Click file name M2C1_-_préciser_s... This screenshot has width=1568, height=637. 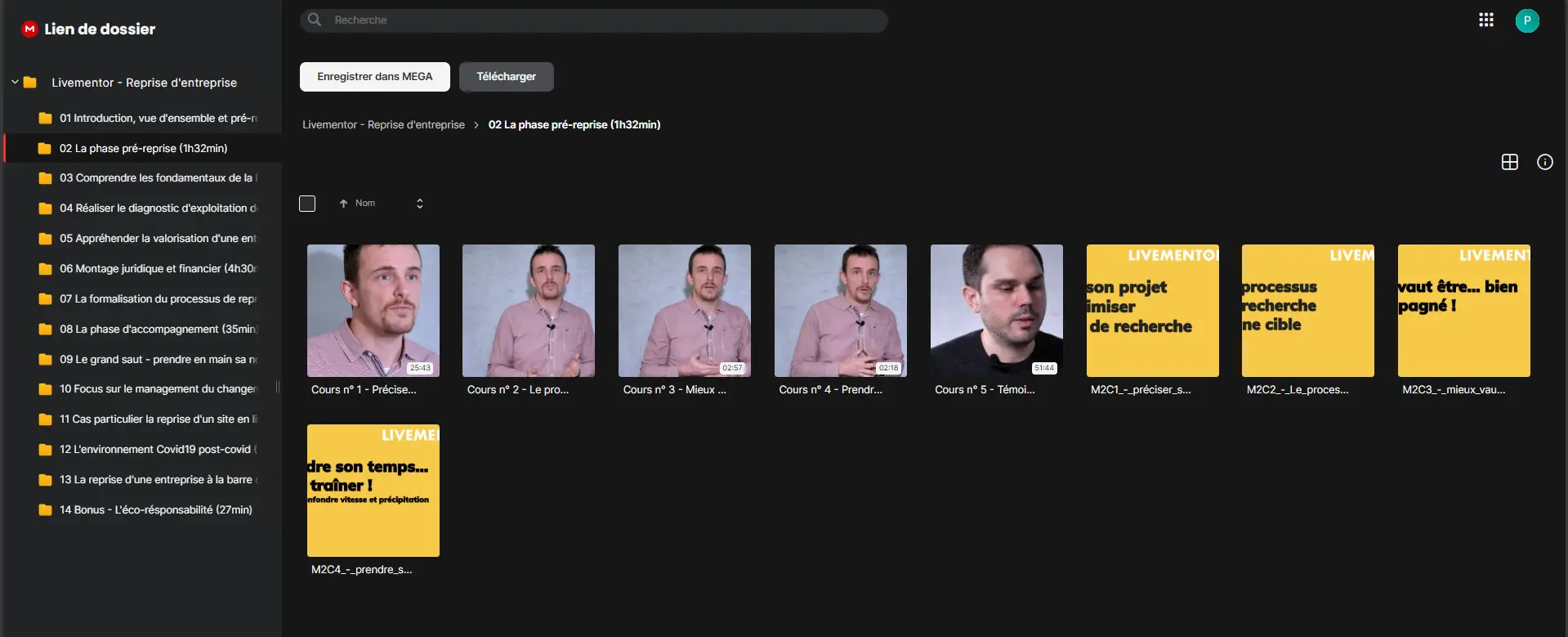click(x=1141, y=390)
